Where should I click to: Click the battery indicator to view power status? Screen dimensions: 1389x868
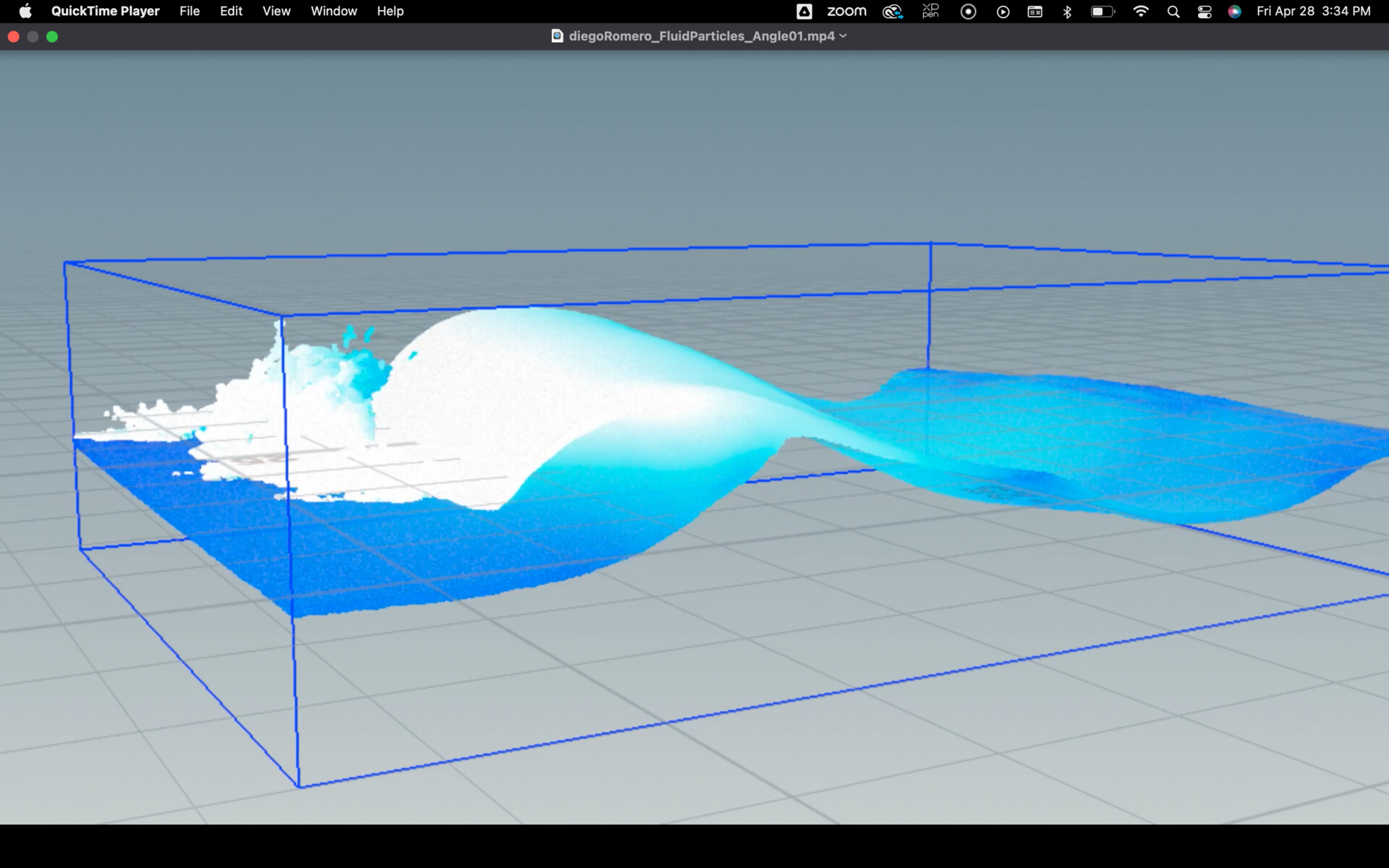(x=1102, y=11)
